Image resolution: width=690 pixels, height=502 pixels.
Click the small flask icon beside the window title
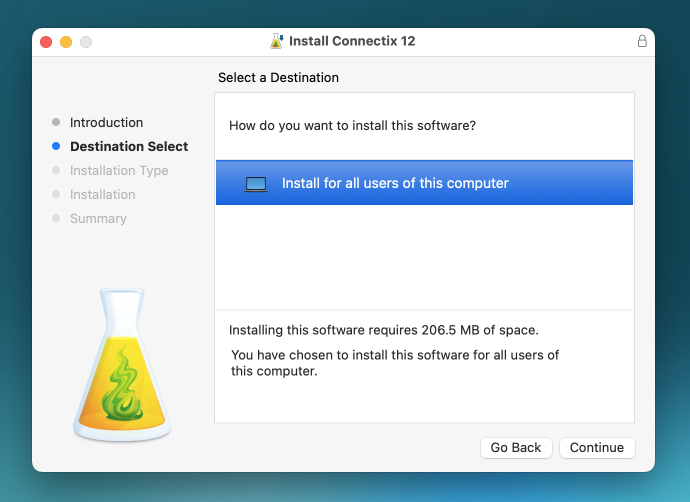click(277, 41)
